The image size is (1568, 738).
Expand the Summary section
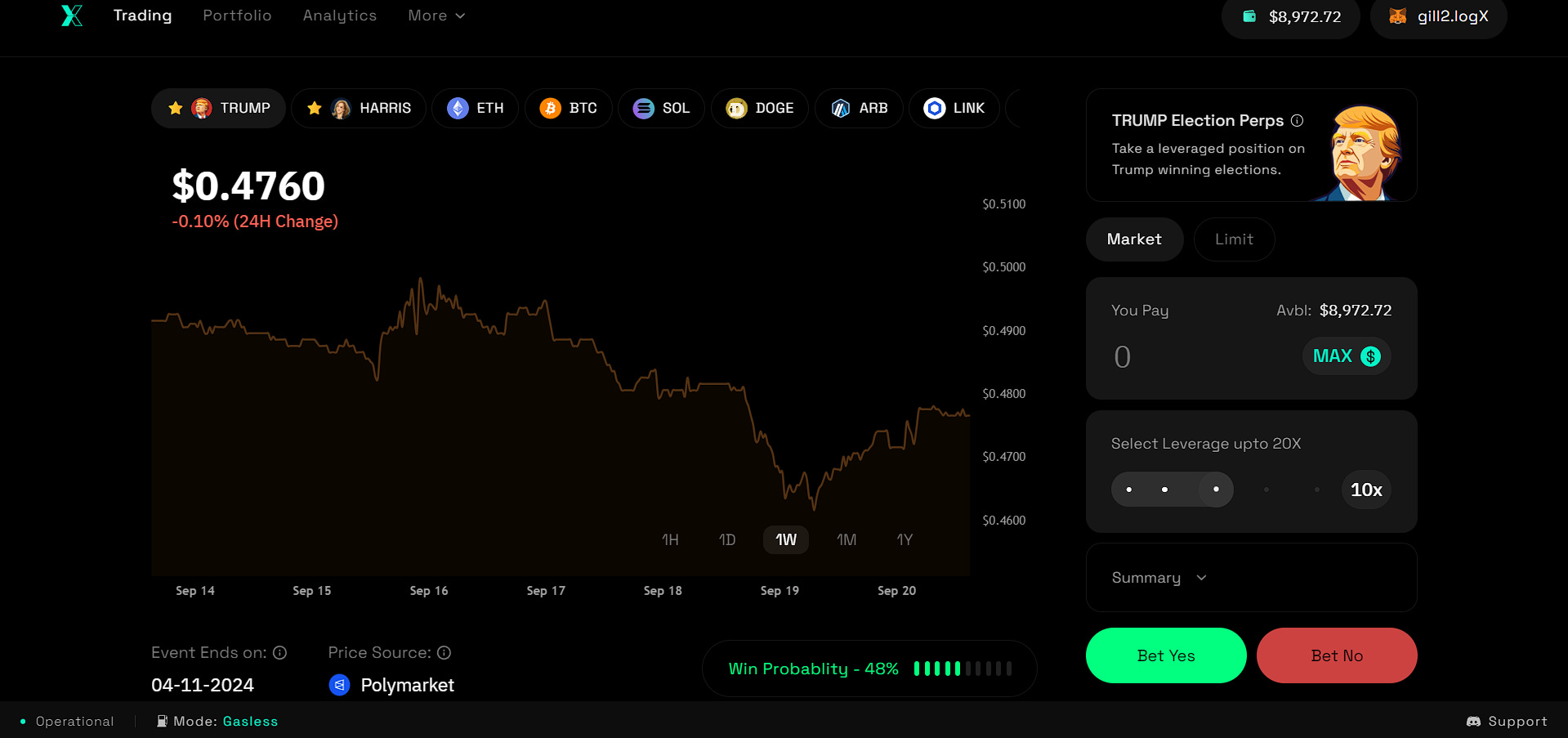(x=1251, y=578)
